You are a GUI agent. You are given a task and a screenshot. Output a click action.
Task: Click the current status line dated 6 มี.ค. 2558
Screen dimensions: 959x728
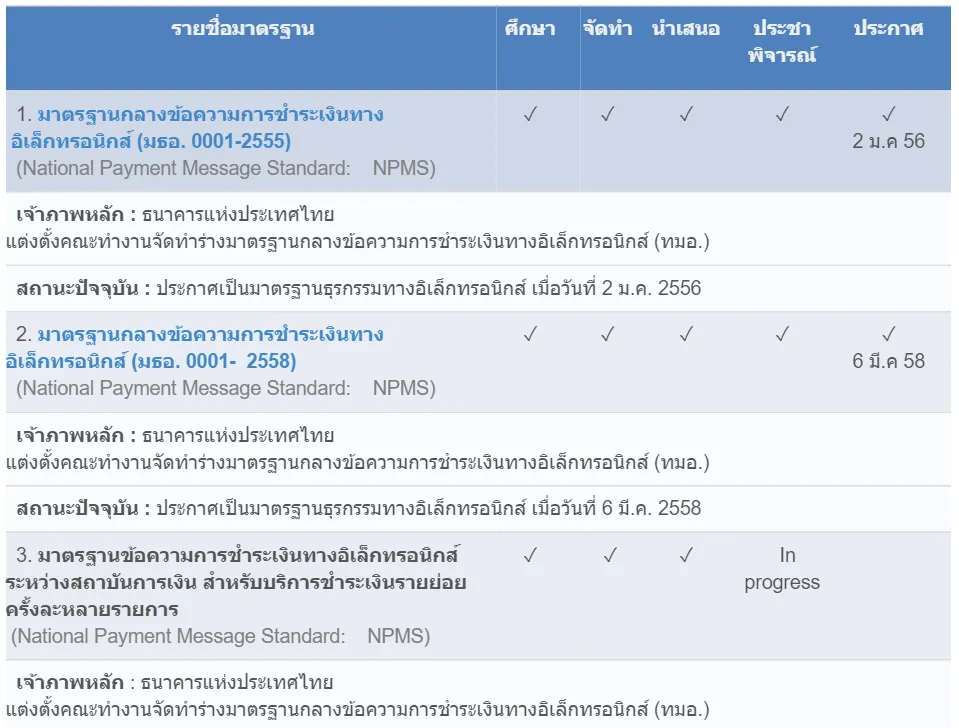click(360, 508)
